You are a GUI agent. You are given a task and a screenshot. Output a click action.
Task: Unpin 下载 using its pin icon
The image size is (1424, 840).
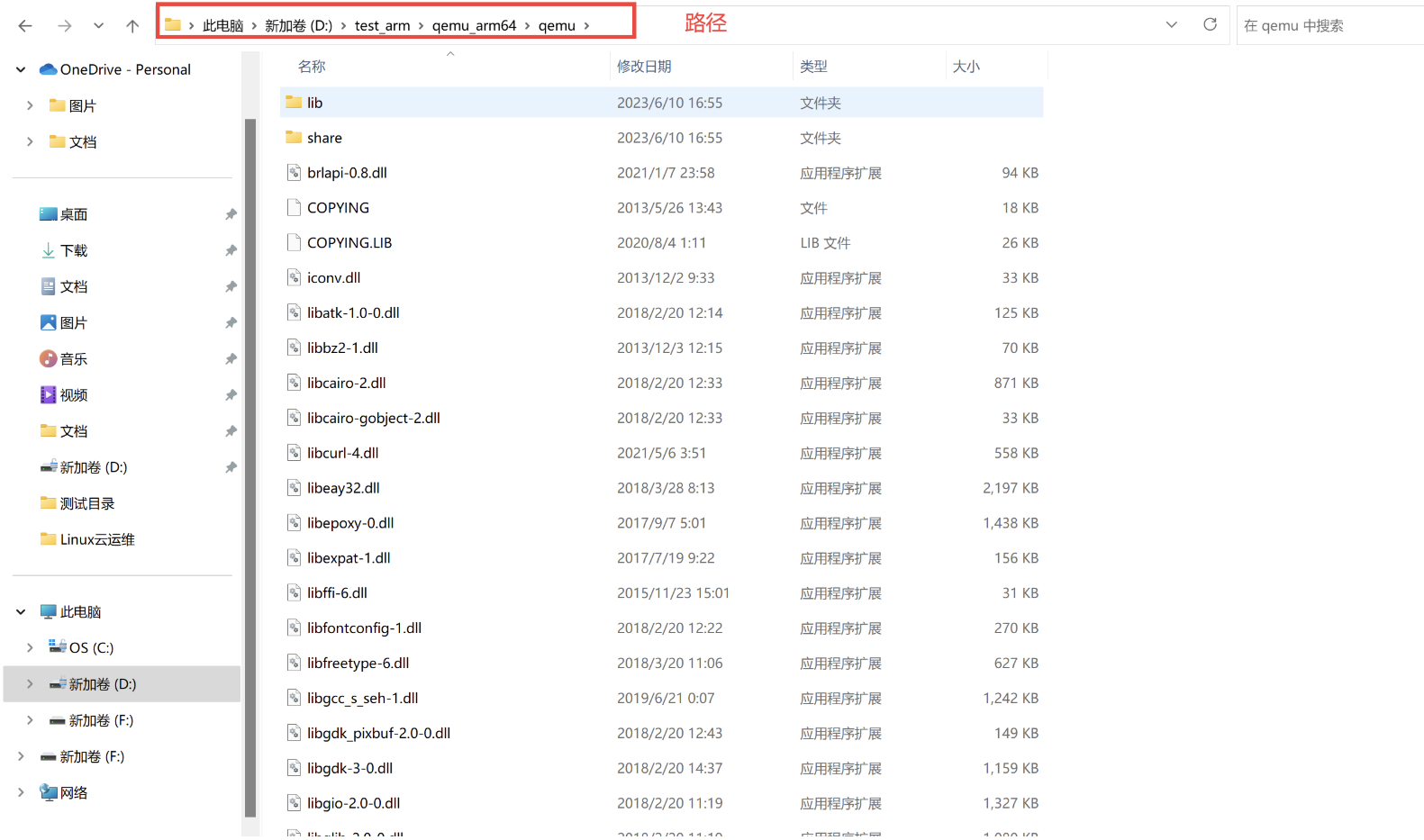pyautogui.click(x=231, y=250)
